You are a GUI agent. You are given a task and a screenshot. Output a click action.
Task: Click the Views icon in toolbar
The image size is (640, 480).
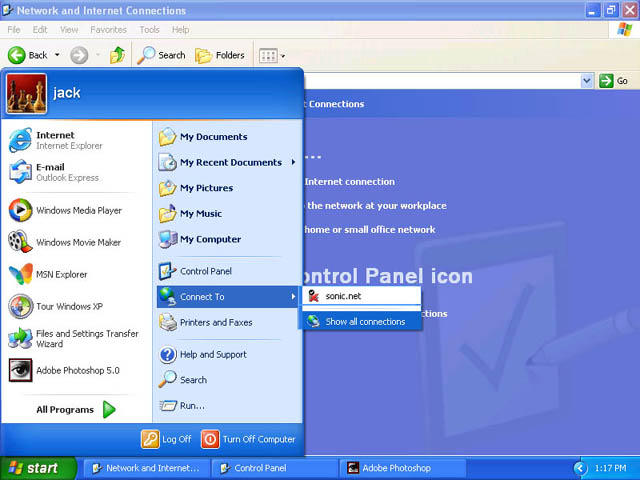pos(268,56)
